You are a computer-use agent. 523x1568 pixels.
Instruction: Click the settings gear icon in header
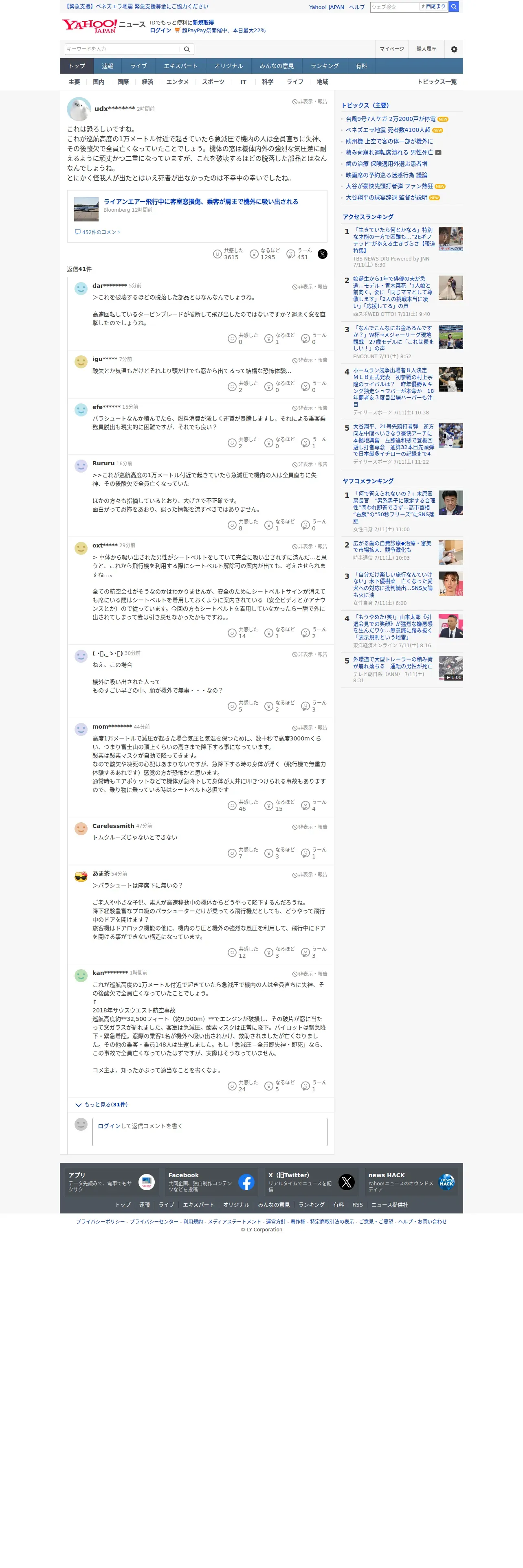(454, 49)
